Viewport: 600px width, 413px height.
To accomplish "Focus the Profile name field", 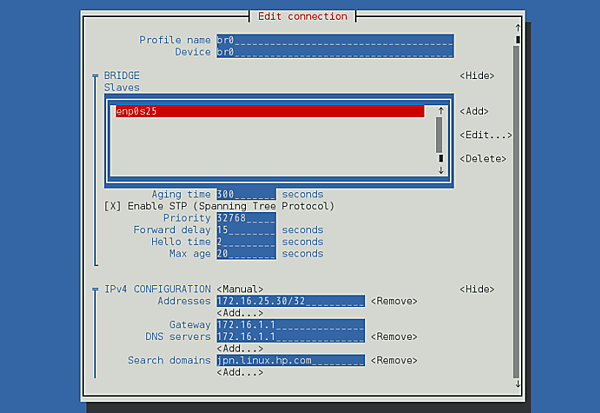I will pyautogui.click(x=334, y=40).
